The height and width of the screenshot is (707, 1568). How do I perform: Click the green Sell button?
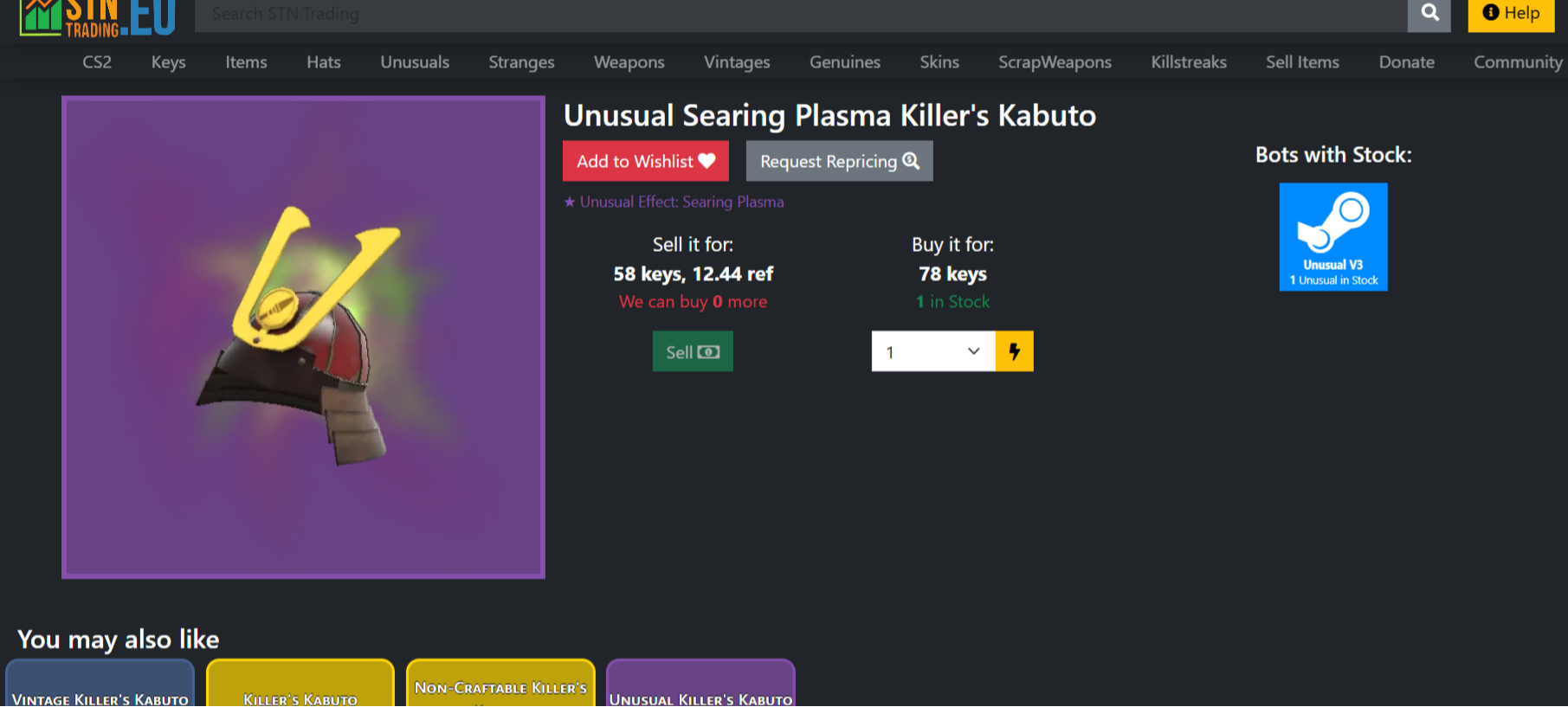(x=692, y=351)
